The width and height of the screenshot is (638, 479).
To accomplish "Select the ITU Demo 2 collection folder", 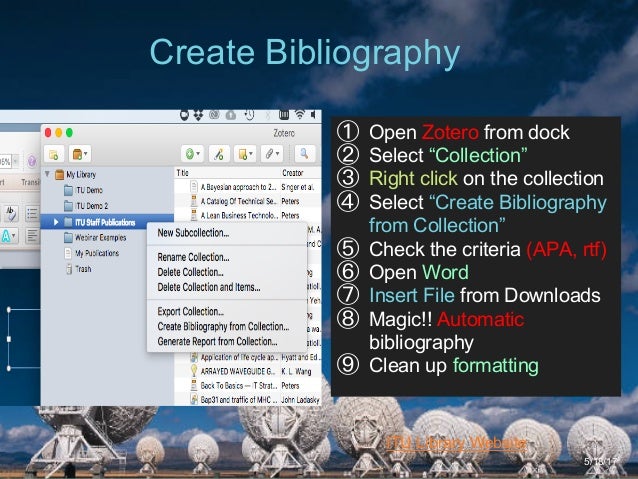I will [86, 206].
